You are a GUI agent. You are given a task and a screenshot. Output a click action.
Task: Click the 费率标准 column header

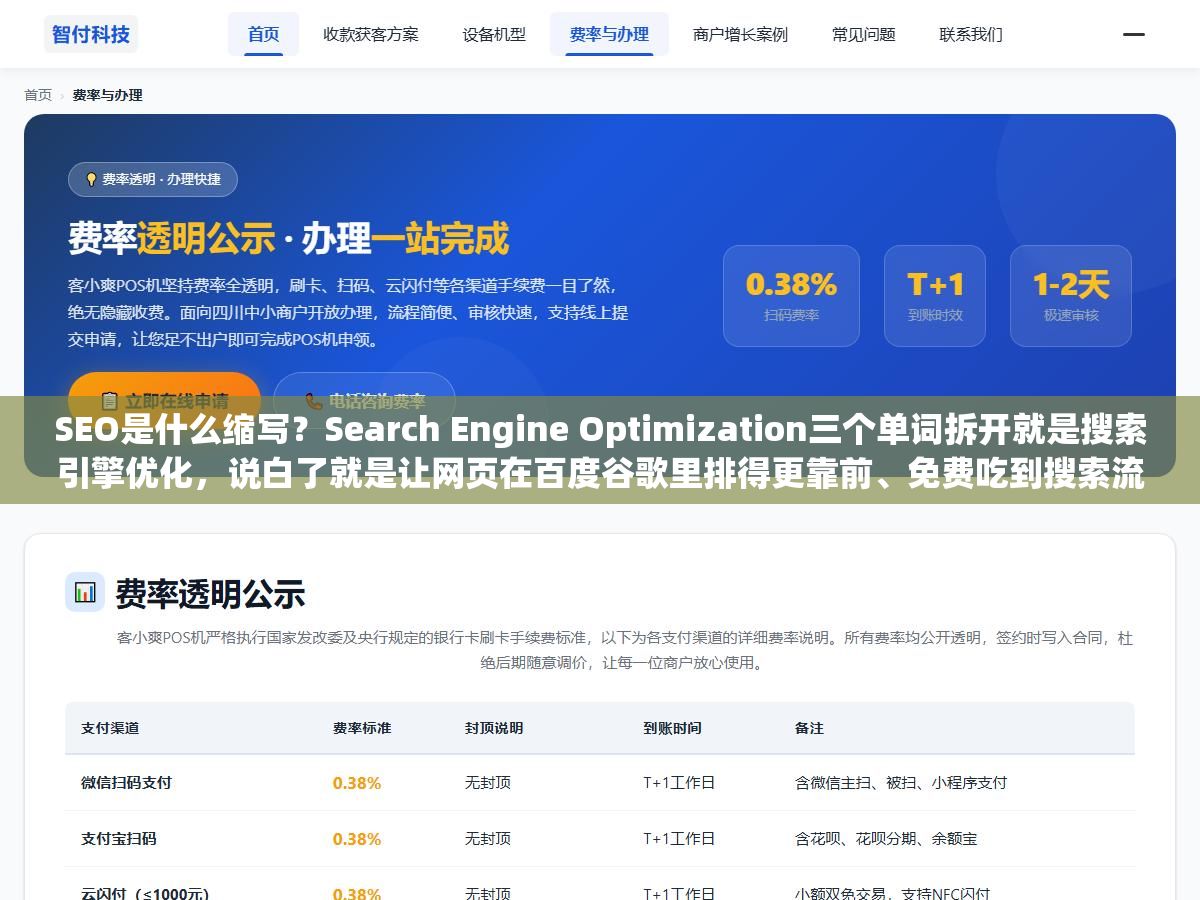[362, 728]
